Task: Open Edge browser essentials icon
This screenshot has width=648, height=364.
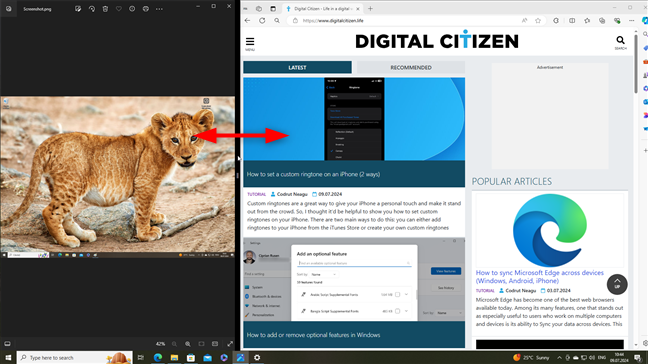Action: (617, 21)
